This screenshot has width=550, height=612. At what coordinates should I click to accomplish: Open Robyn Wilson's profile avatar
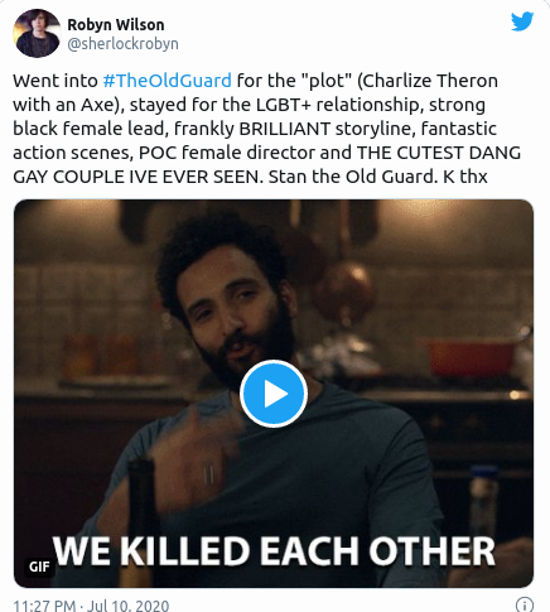click(x=37, y=34)
